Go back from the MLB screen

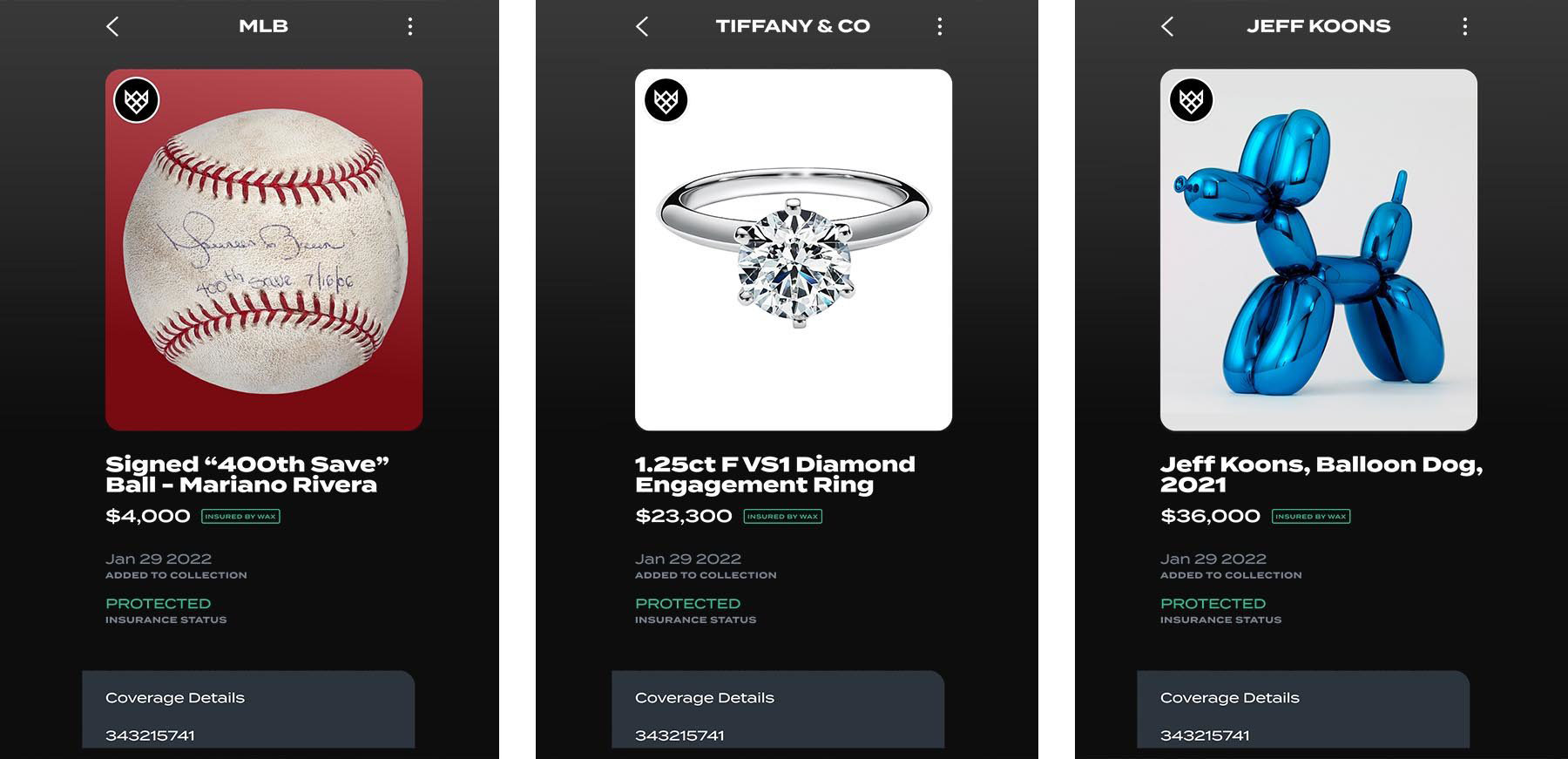click(112, 27)
